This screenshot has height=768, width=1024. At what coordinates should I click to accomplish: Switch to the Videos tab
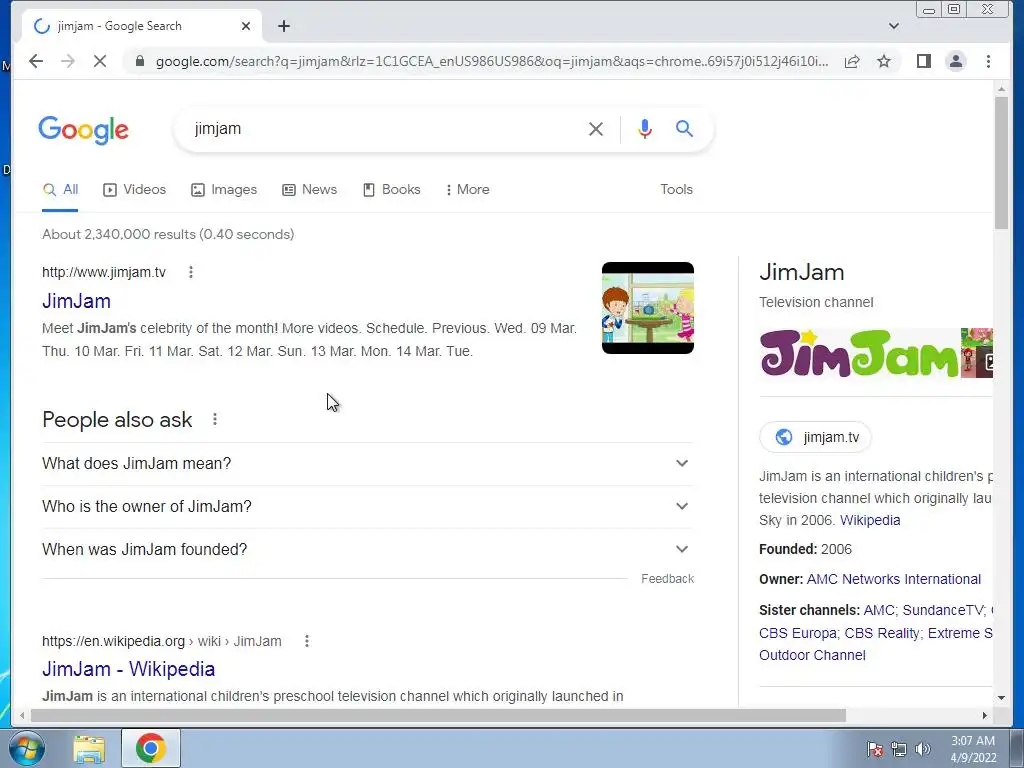point(135,189)
